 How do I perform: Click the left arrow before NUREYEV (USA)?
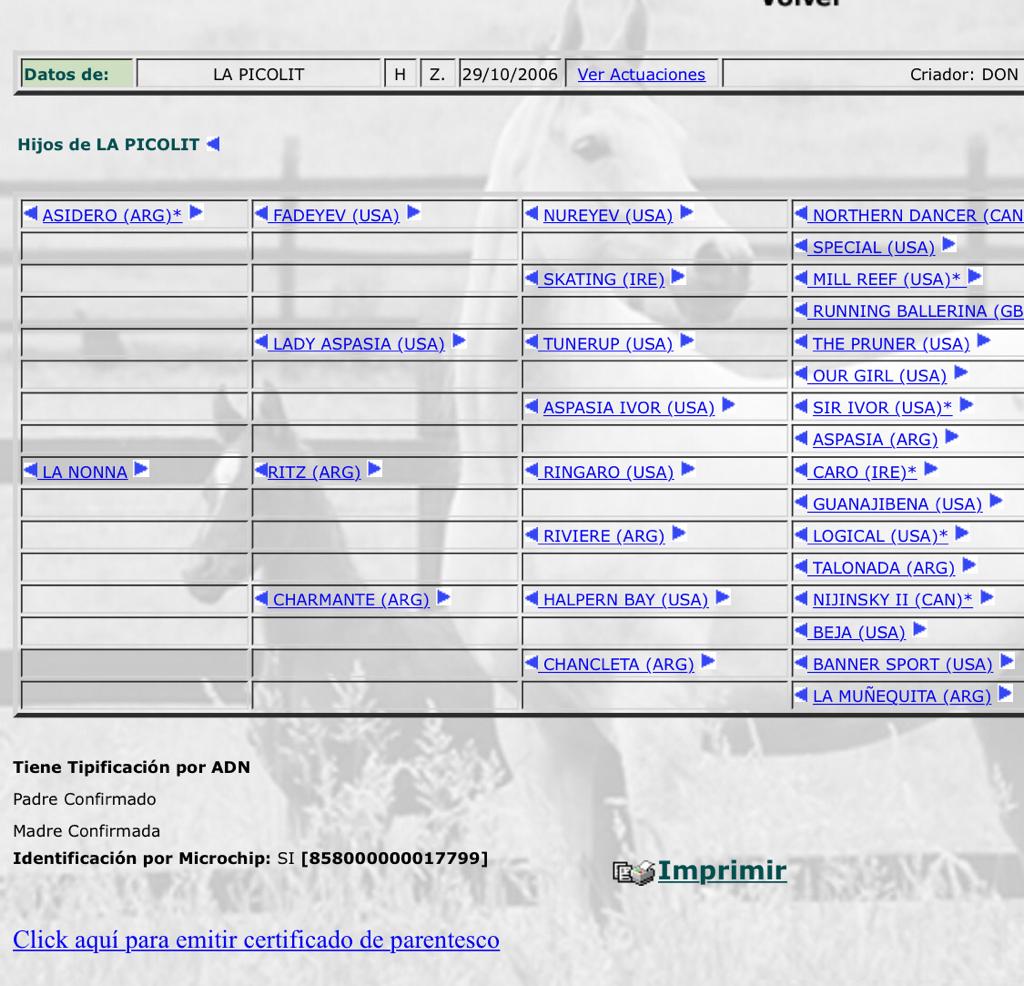[x=532, y=213]
